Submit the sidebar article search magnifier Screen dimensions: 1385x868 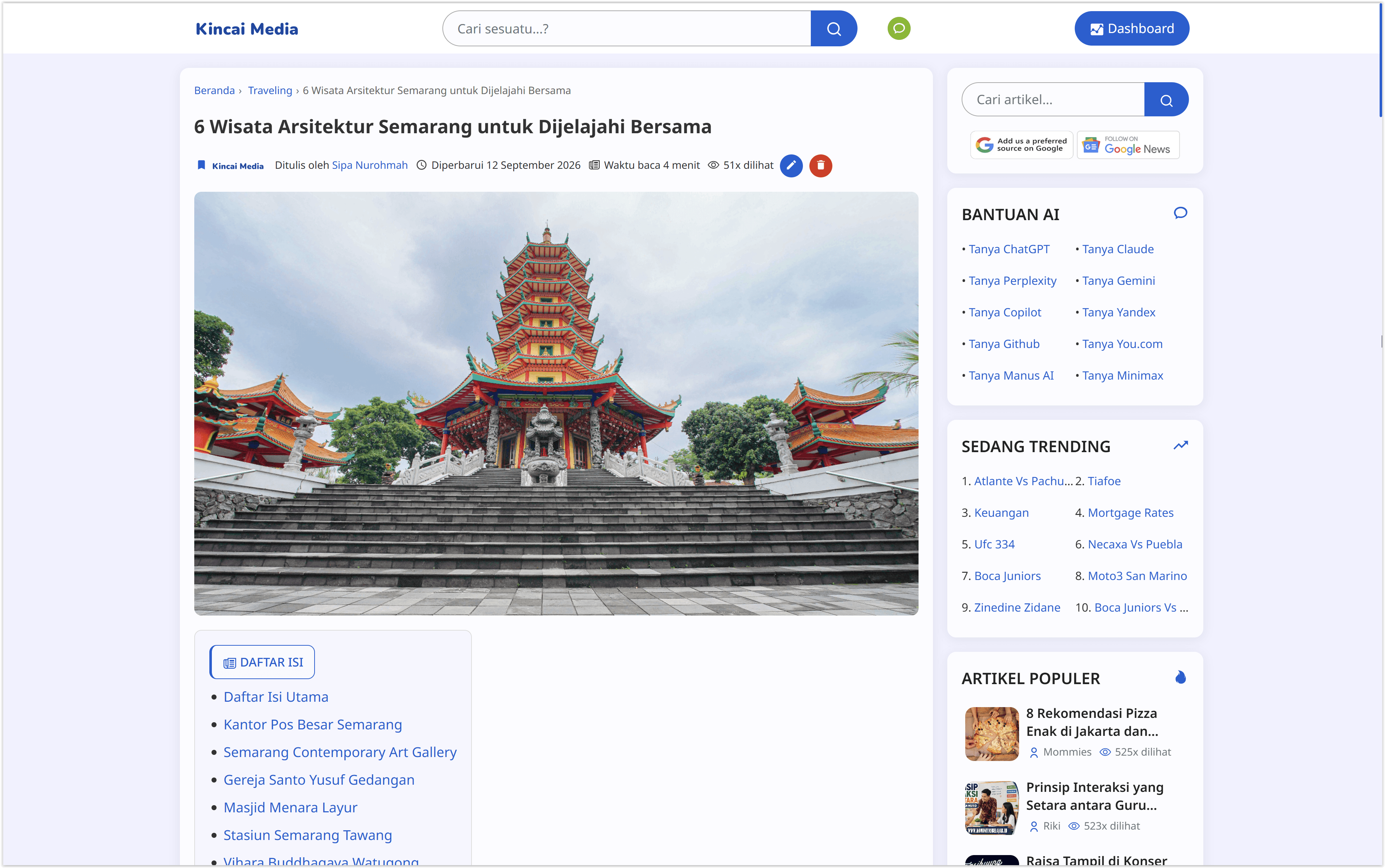coord(1166,100)
